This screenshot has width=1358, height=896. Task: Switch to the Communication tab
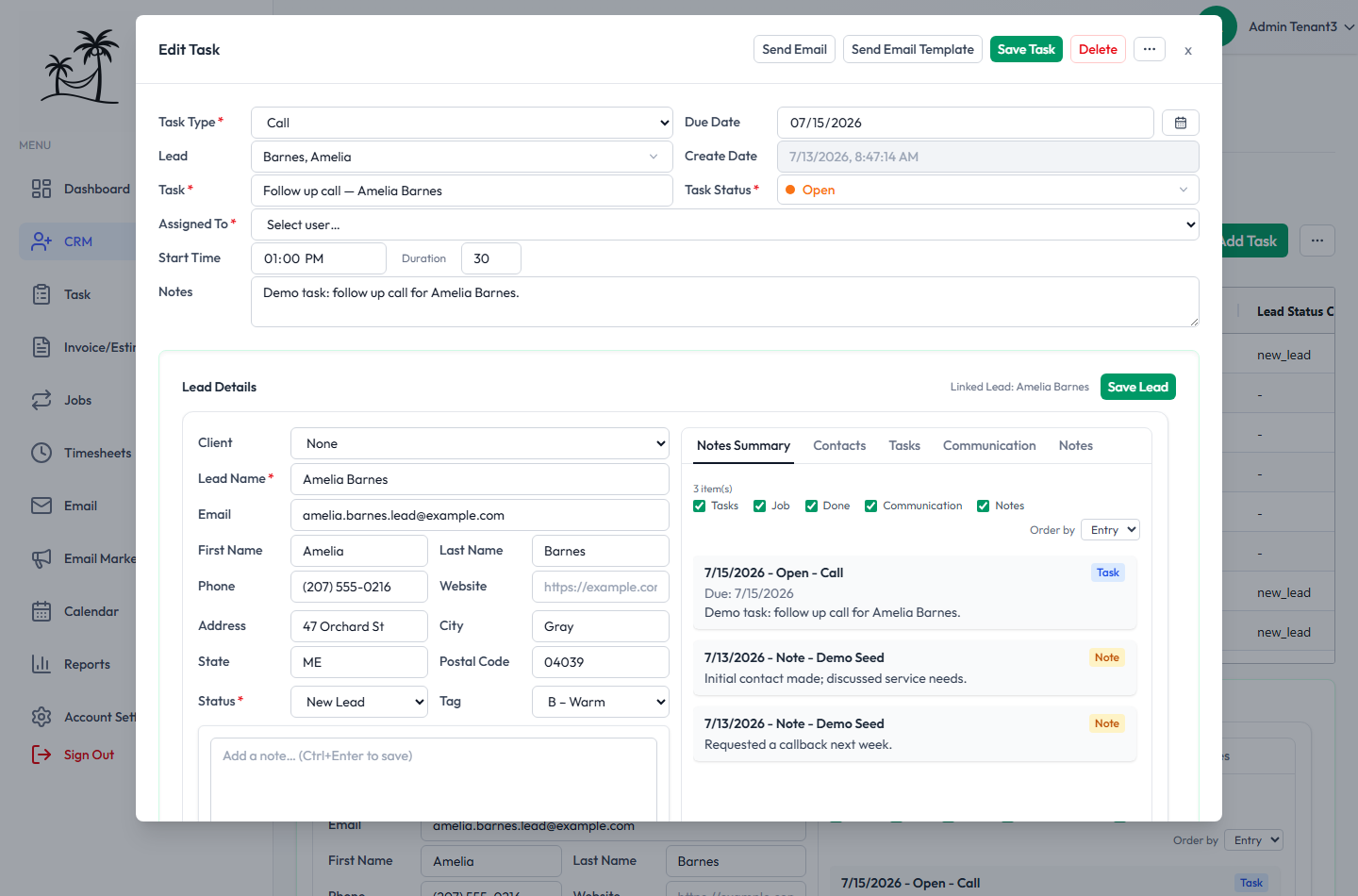point(989,445)
